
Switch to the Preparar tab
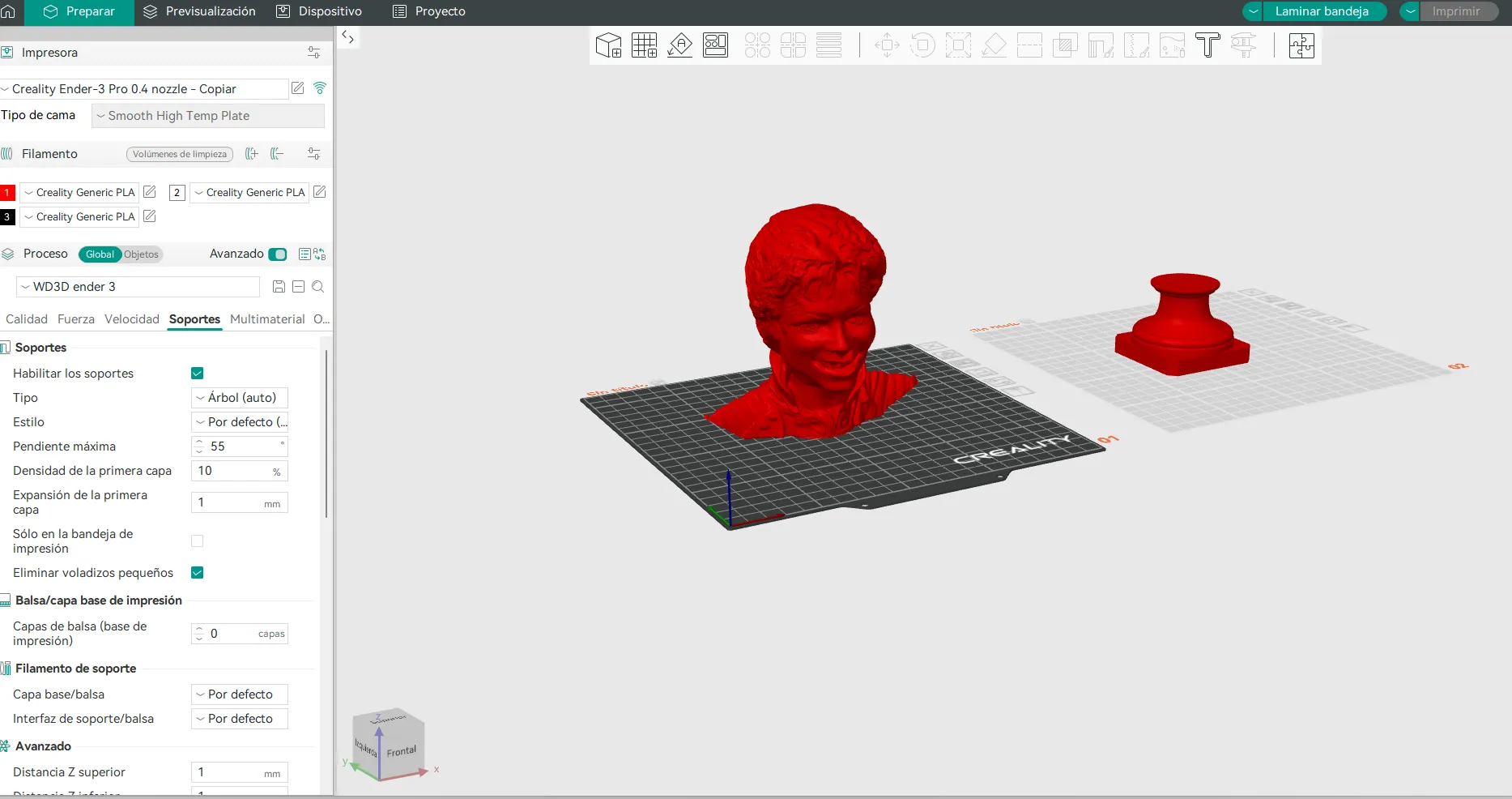[79, 11]
